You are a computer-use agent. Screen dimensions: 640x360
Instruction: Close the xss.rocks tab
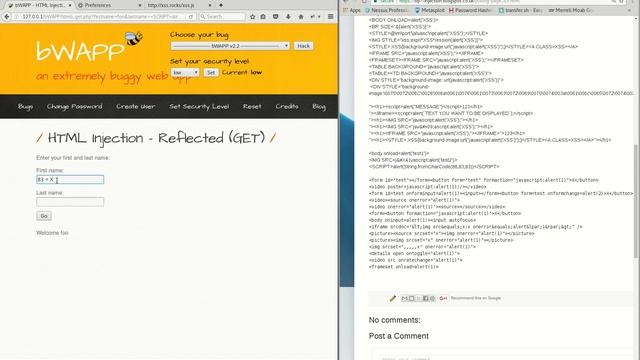(x=210, y=5)
